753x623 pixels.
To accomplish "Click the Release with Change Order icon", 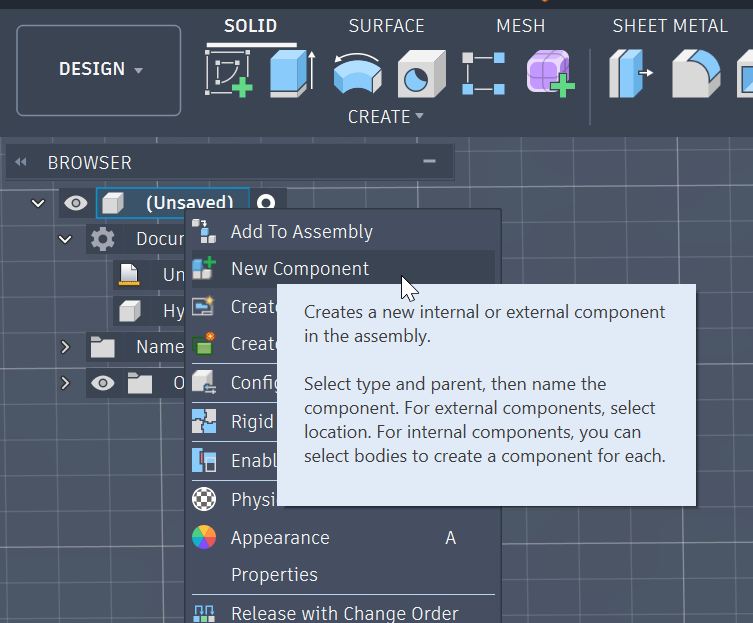I will point(204,614).
